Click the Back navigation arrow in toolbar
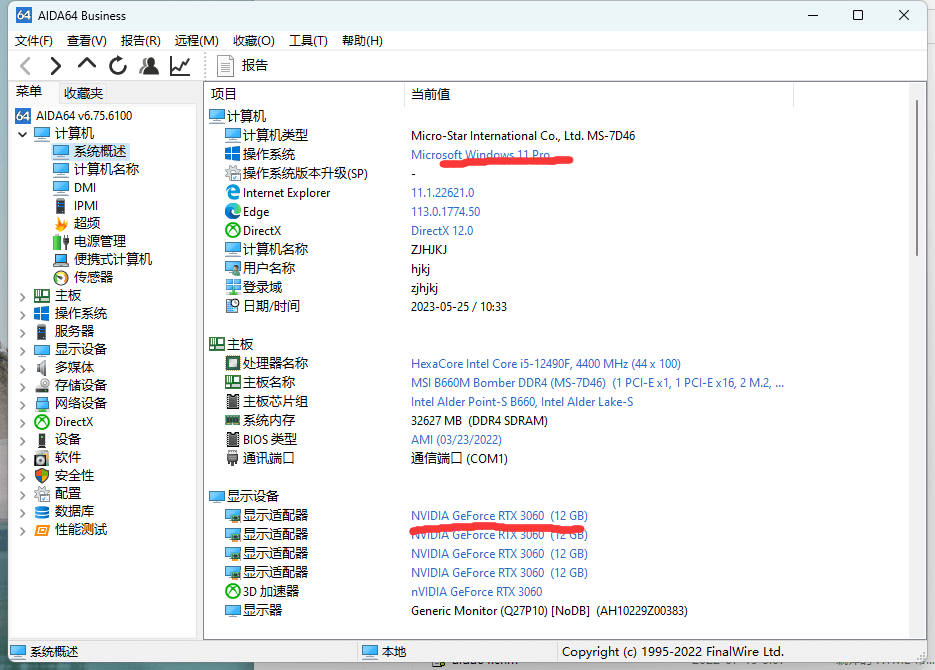The height and width of the screenshot is (670, 935). click(26, 66)
